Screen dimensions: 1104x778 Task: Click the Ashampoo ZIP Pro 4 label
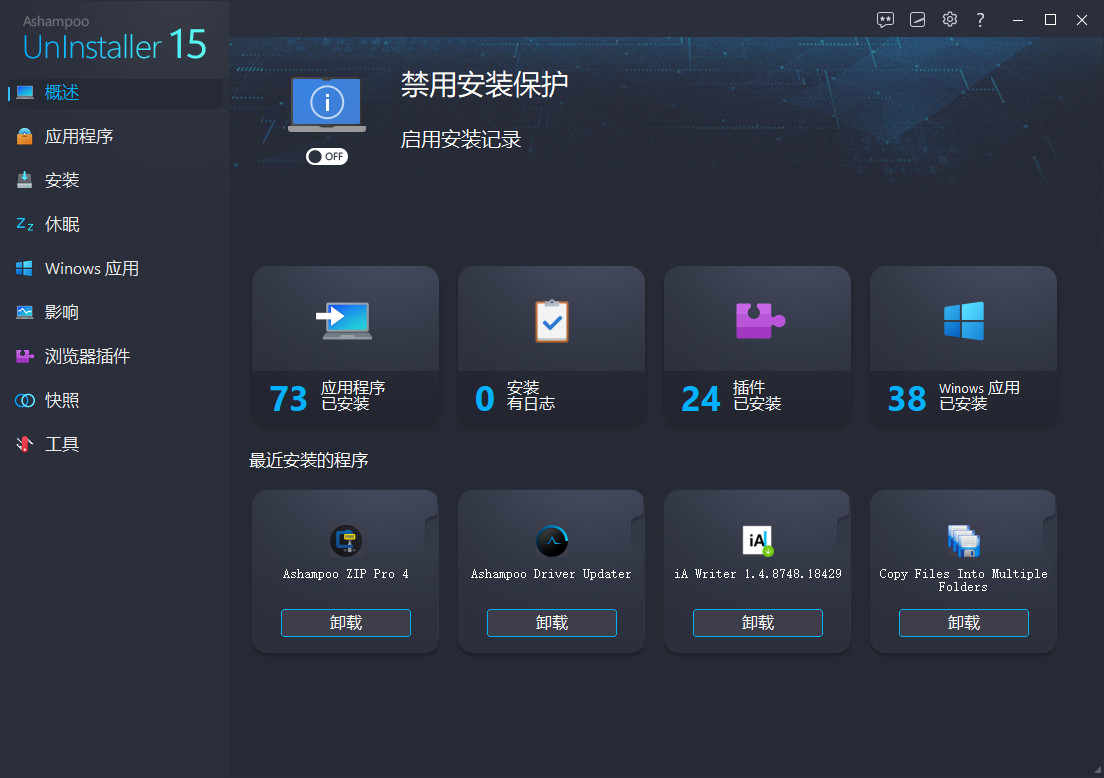[x=346, y=574]
